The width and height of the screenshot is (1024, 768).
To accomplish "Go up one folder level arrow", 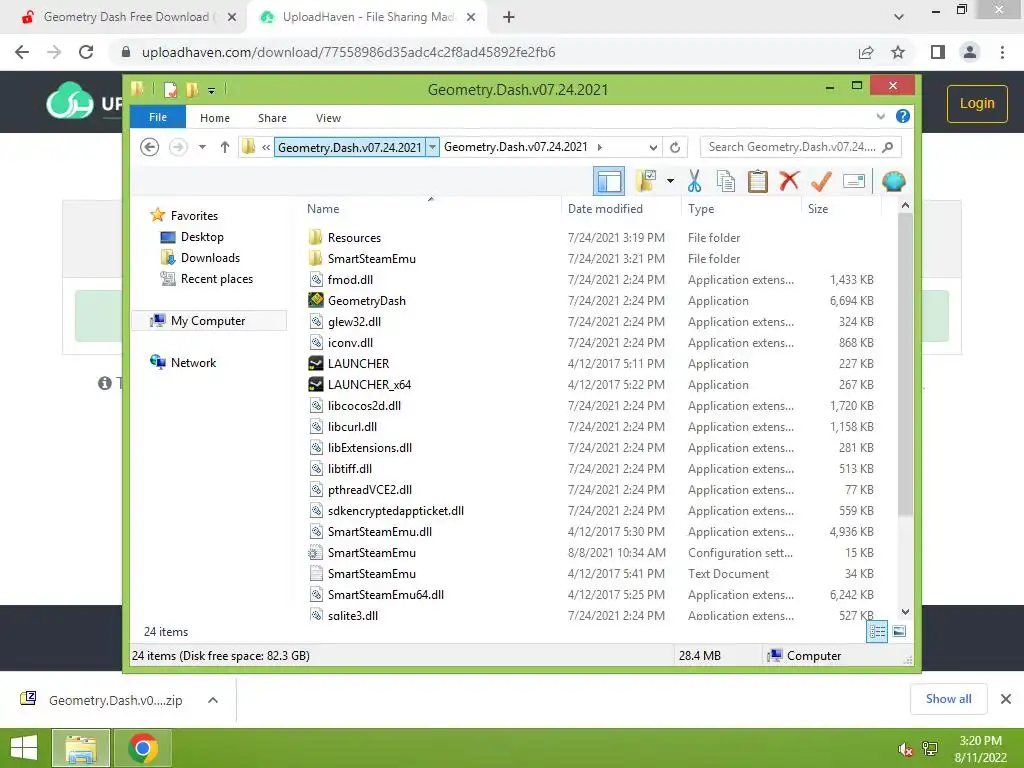I will click(225, 147).
